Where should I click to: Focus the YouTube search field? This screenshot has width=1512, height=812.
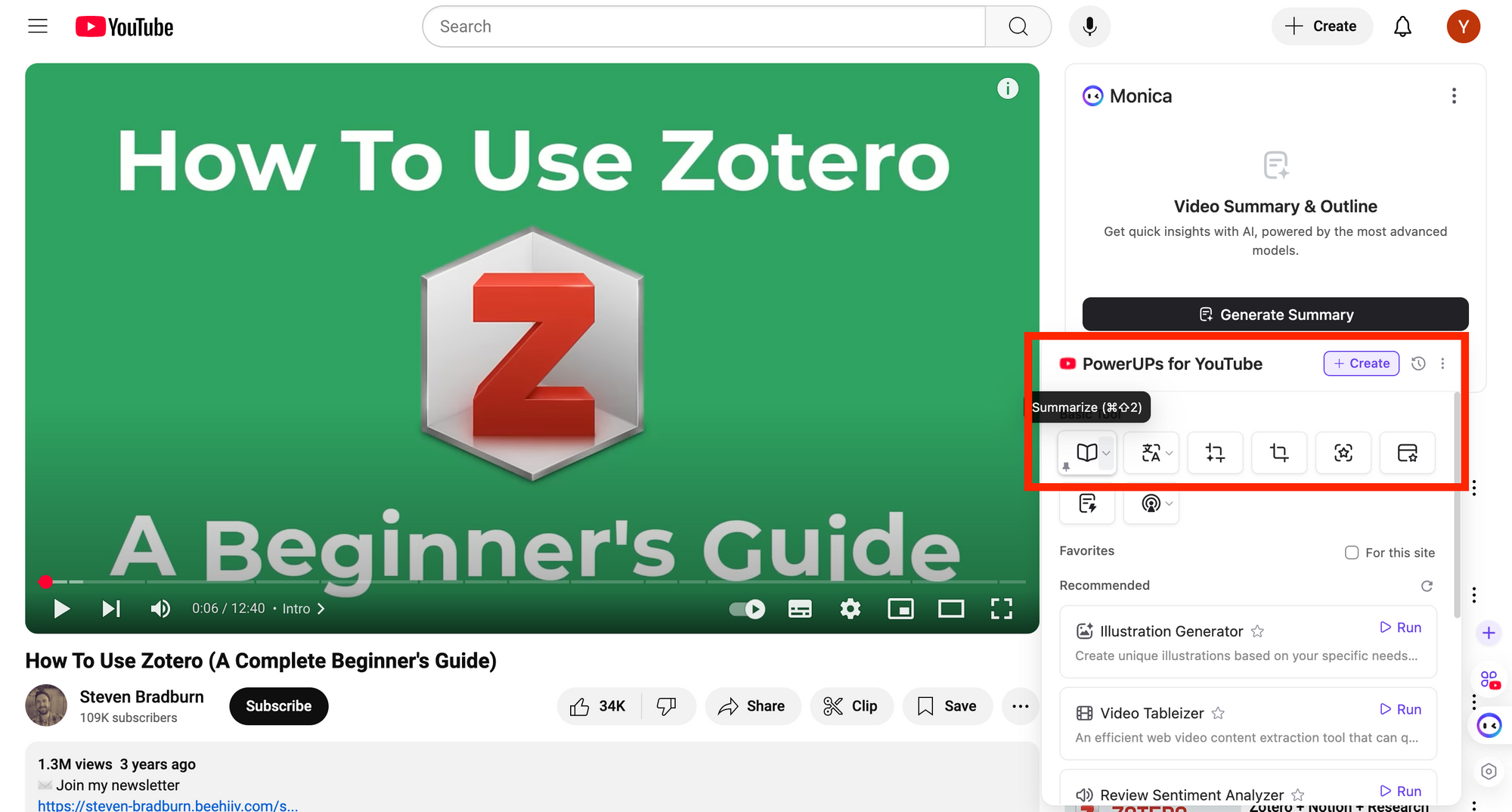(x=704, y=26)
